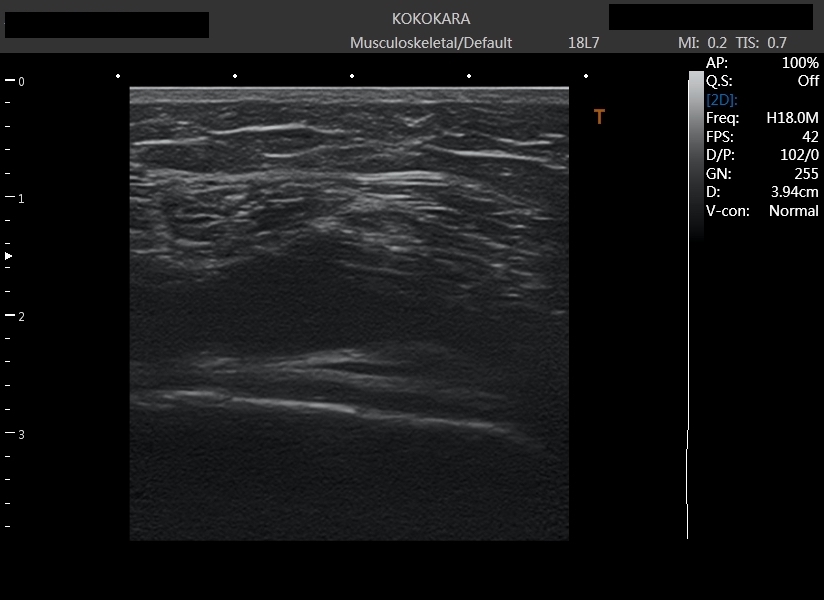Click the ultrasound image area
Viewport: 824px width, 600px height.
point(349,313)
